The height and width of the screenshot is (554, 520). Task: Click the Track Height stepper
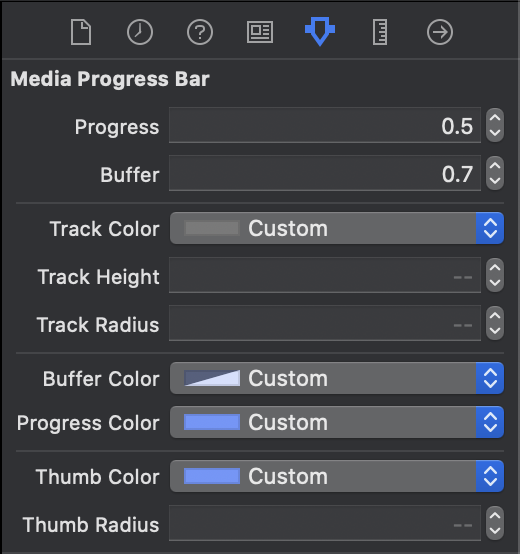(x=495, y=275)
